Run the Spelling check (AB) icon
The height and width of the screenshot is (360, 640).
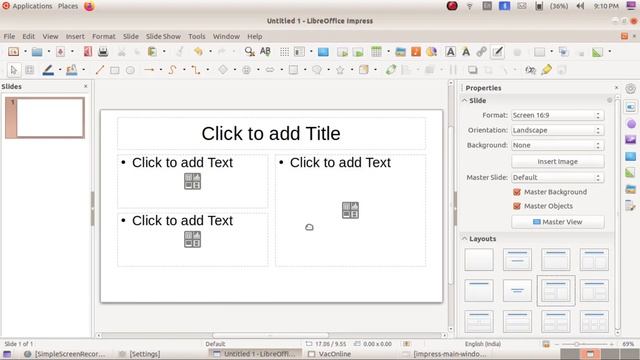click(265, 52)
